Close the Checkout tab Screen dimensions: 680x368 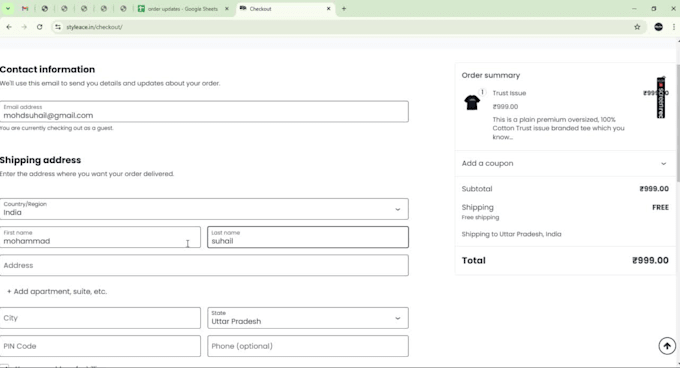(328, 9)
